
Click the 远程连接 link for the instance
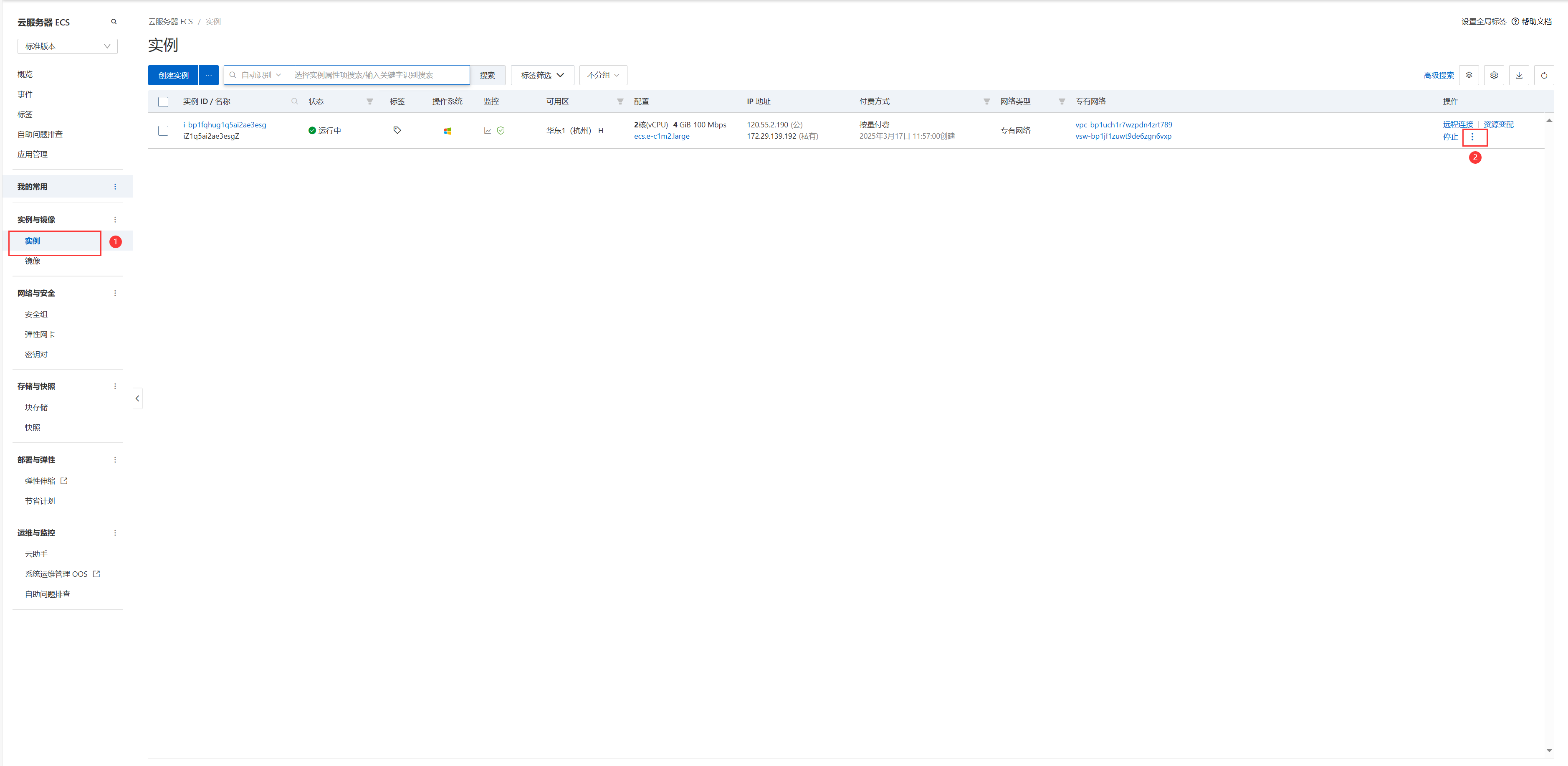coord(1457,124)
